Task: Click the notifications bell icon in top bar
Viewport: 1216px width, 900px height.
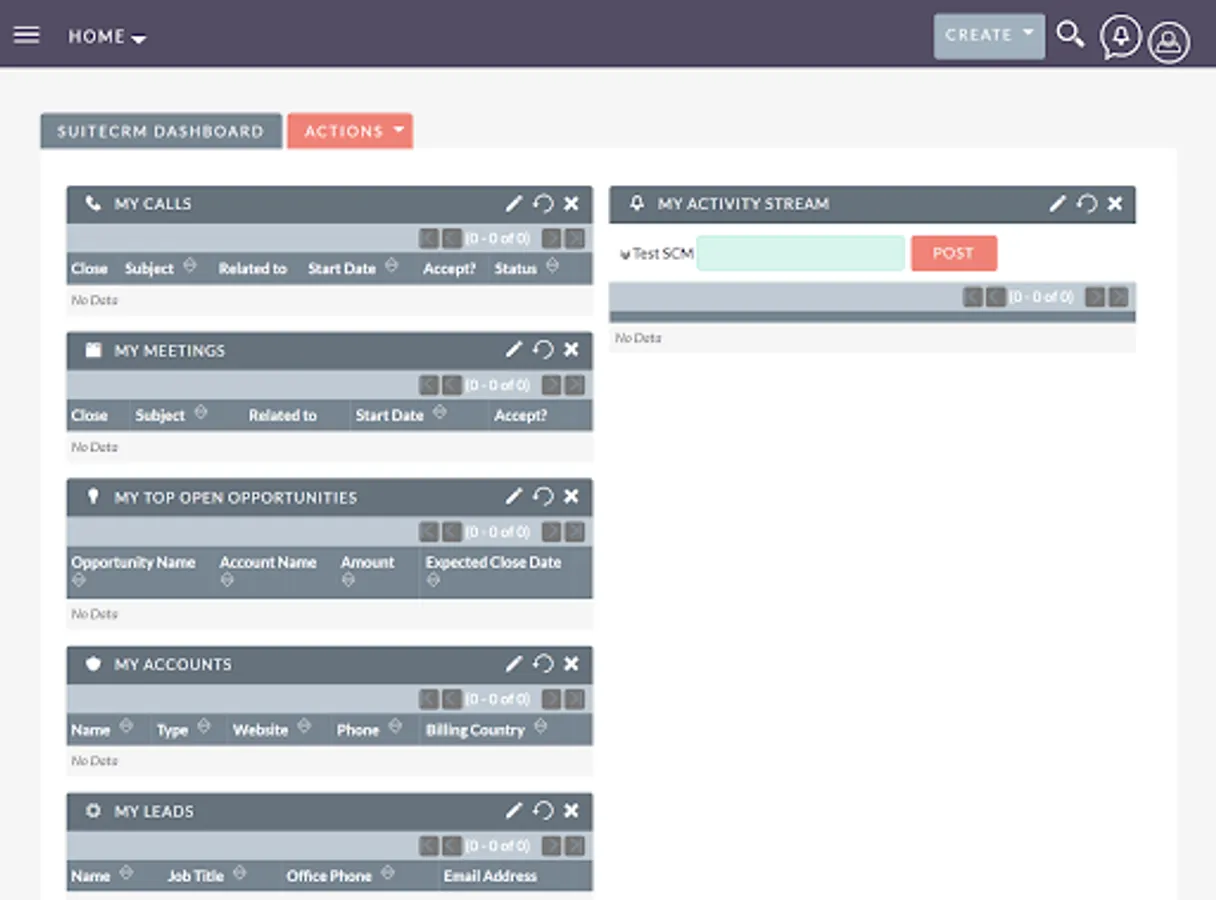Action: (1120, 36)
